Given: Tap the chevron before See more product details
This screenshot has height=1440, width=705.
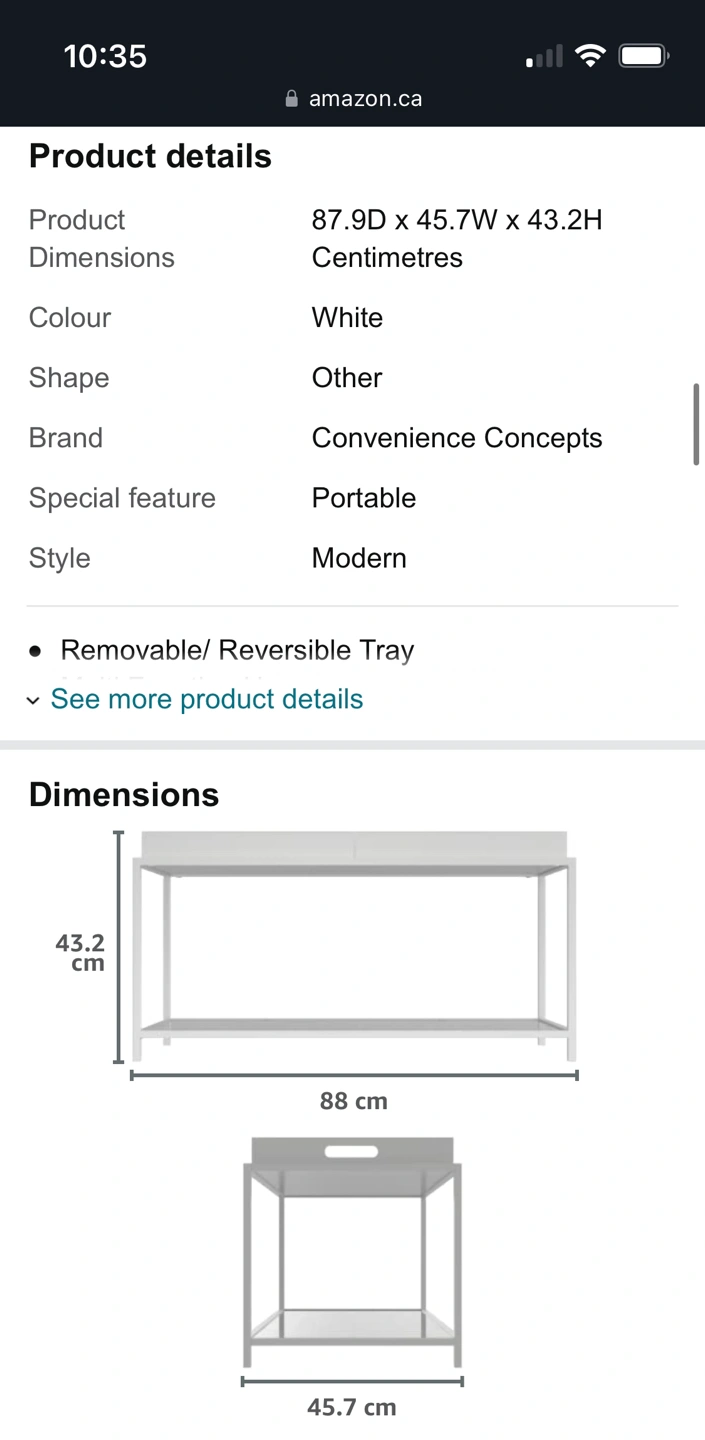Looking at the screenshot, I should (33, 700).
